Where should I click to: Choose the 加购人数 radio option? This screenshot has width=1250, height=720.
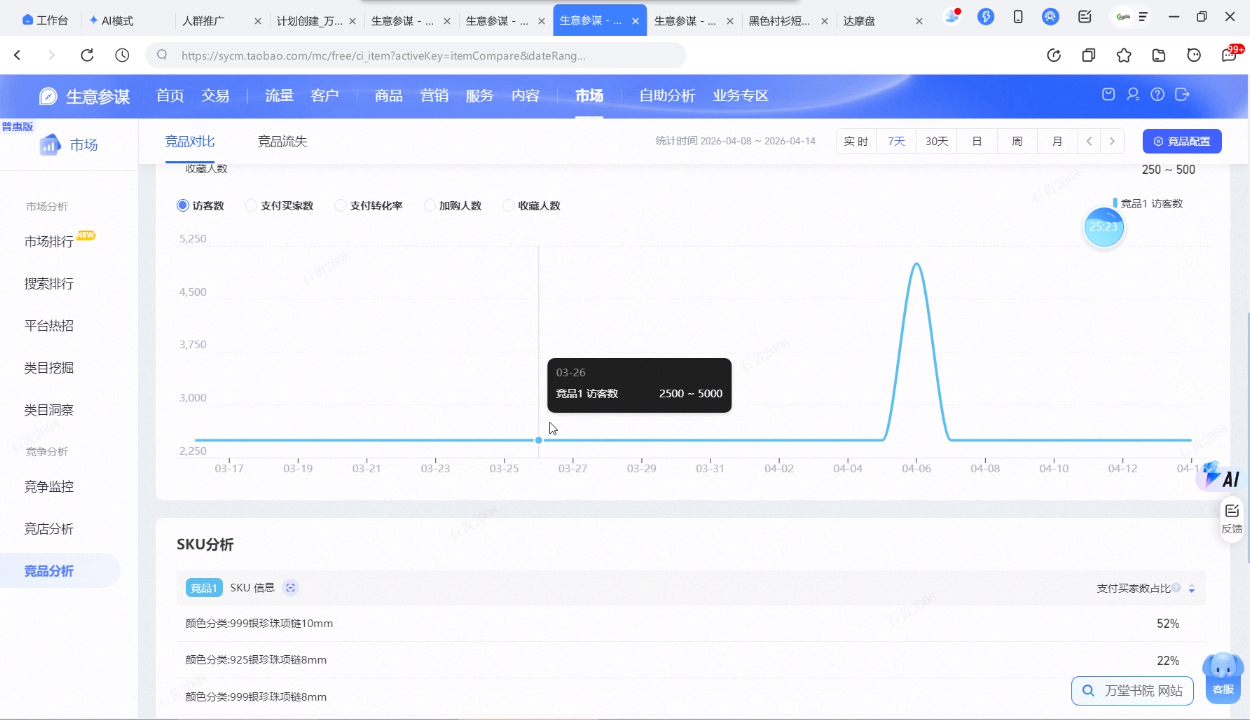(x=430, y=206)
